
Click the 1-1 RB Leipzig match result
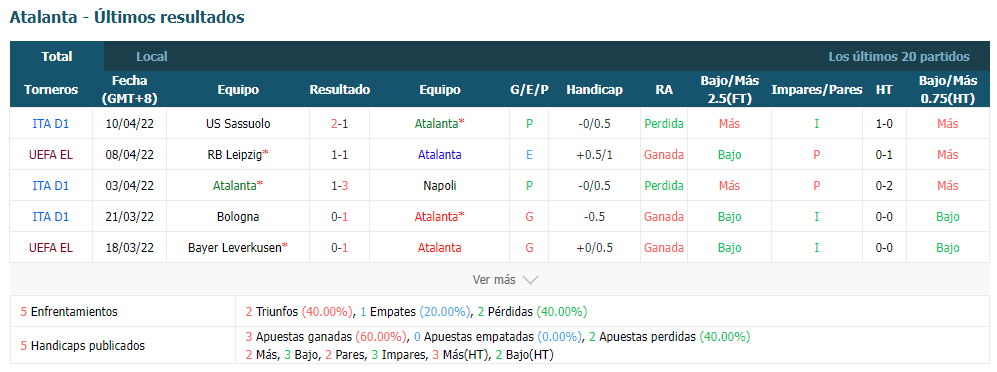pyautogui.click(x=340, y=155)
